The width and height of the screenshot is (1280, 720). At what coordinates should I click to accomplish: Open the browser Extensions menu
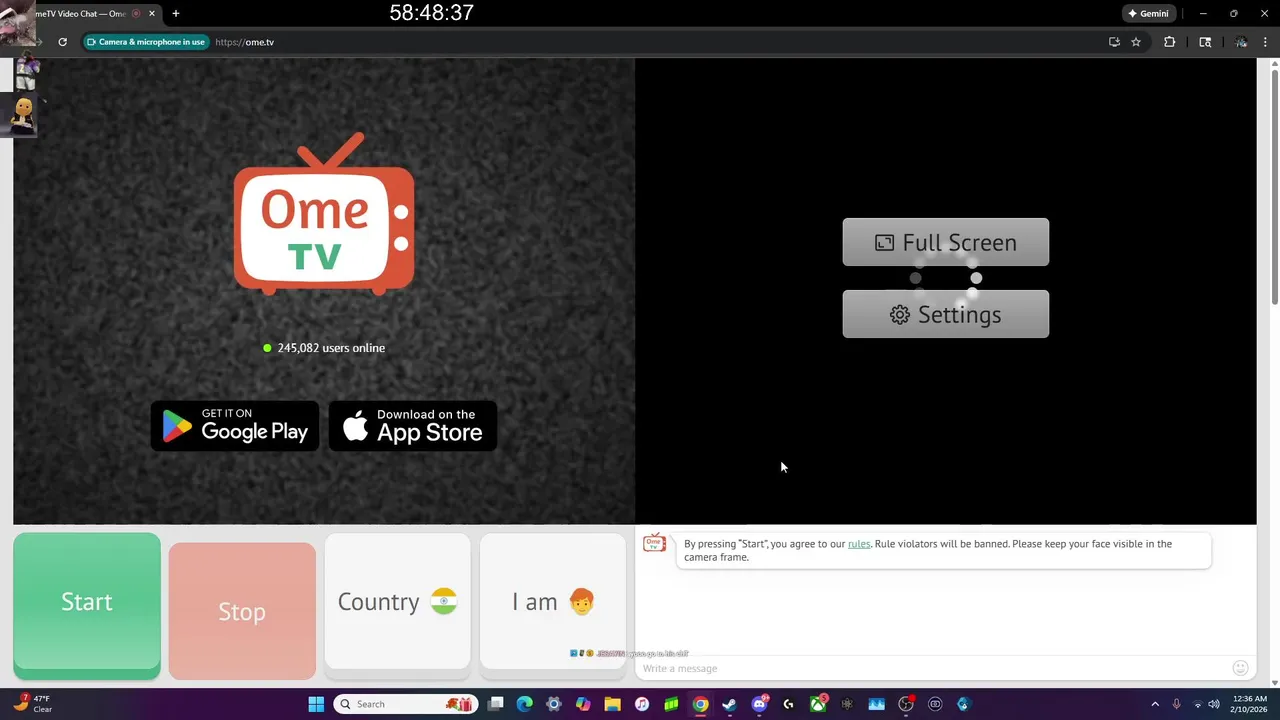pos(1169,42)
